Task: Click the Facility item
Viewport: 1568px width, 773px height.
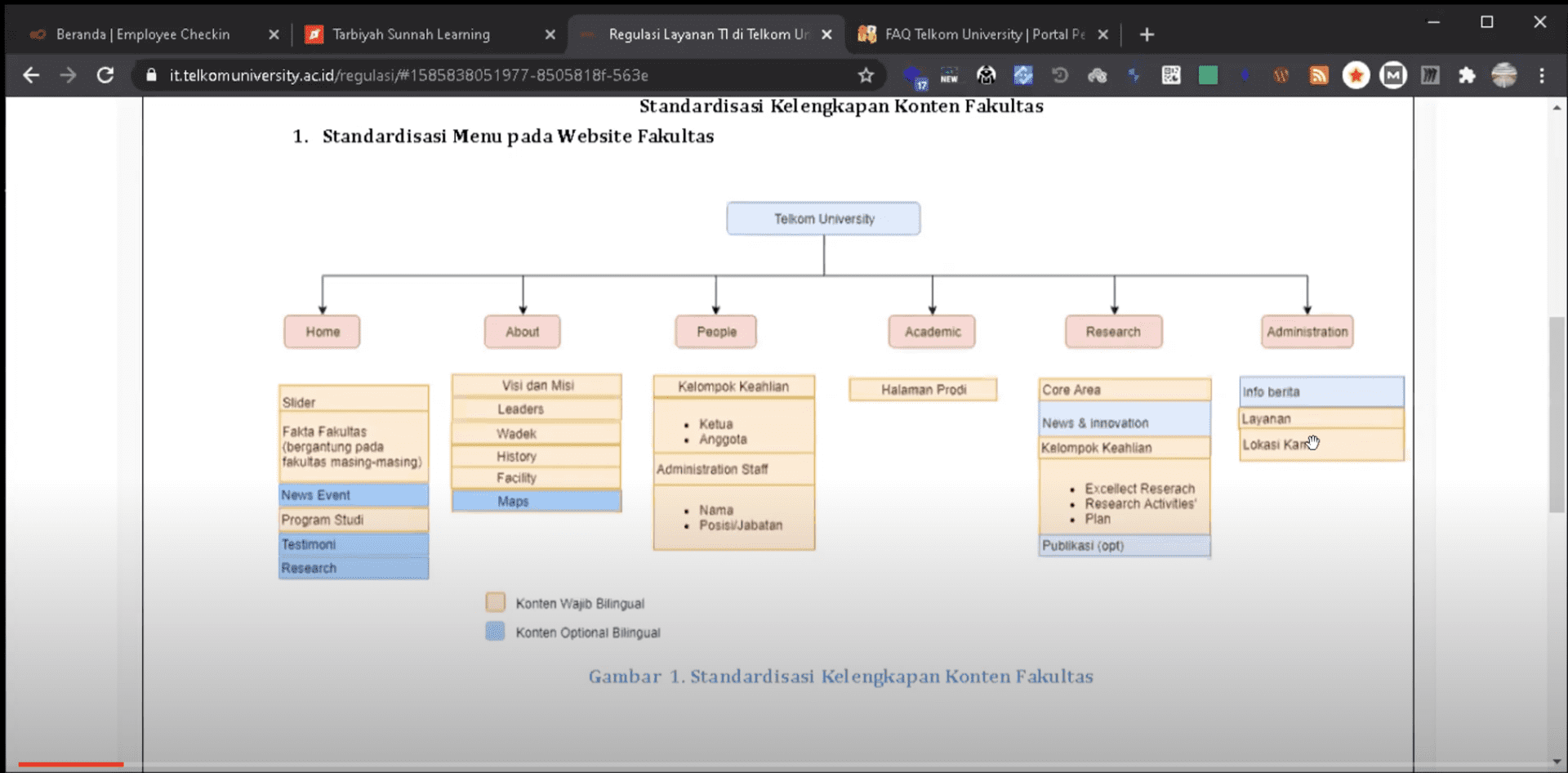Action: tap(537, 478)
